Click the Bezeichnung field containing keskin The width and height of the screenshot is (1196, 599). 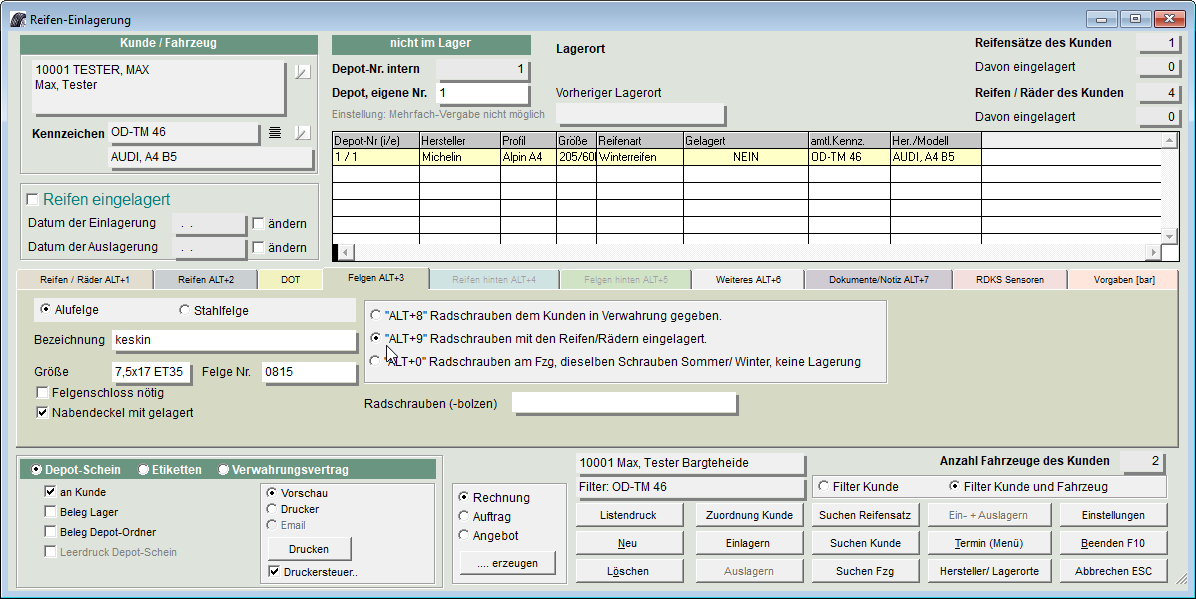pos(234,340)
